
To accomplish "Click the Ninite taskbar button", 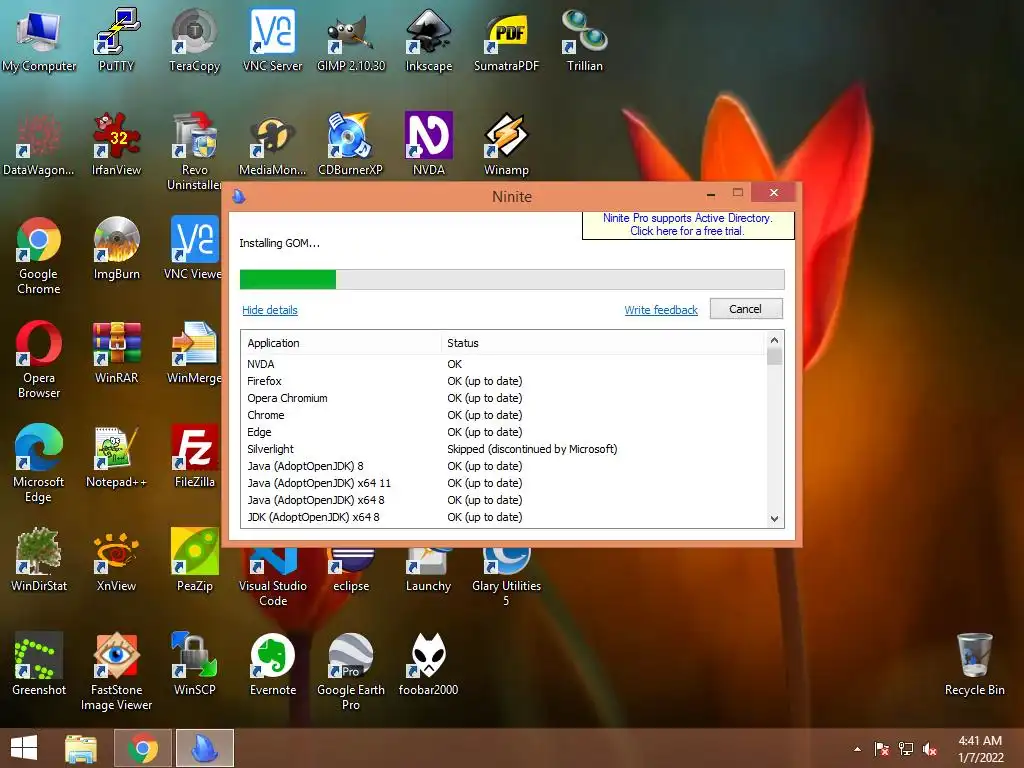I will (x=204, y=748).
